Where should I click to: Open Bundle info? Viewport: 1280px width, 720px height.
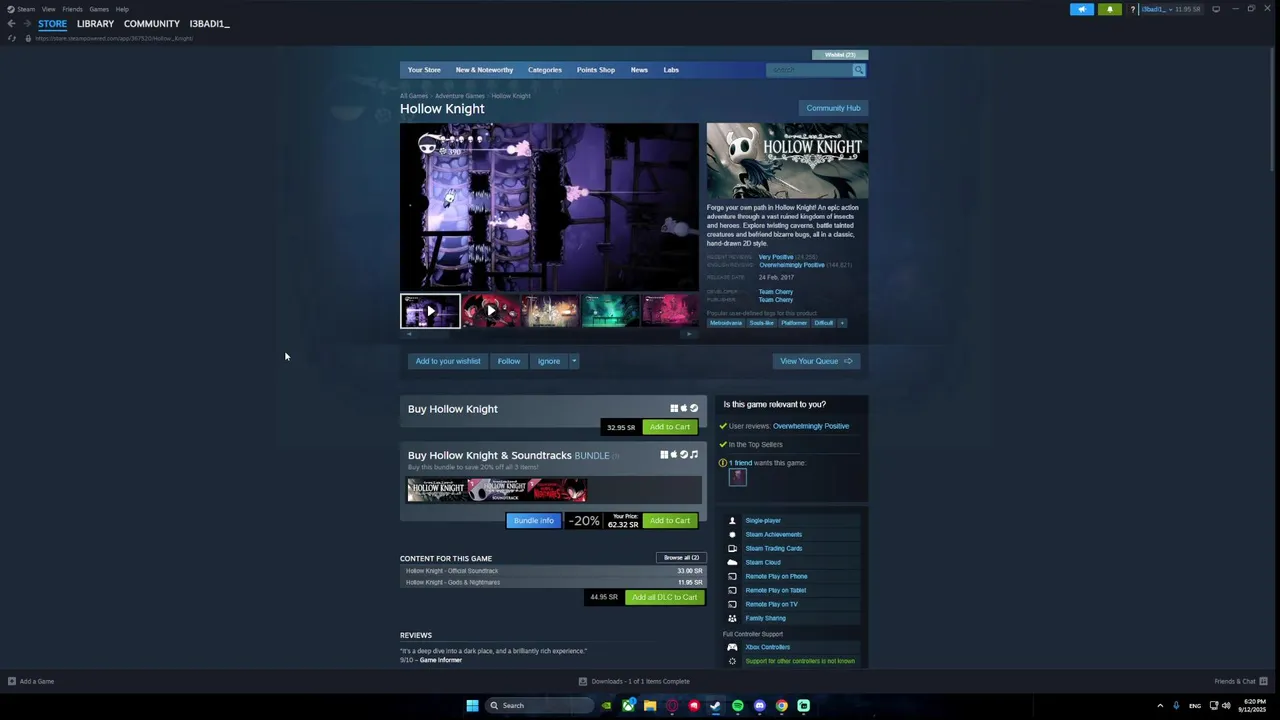534,521
